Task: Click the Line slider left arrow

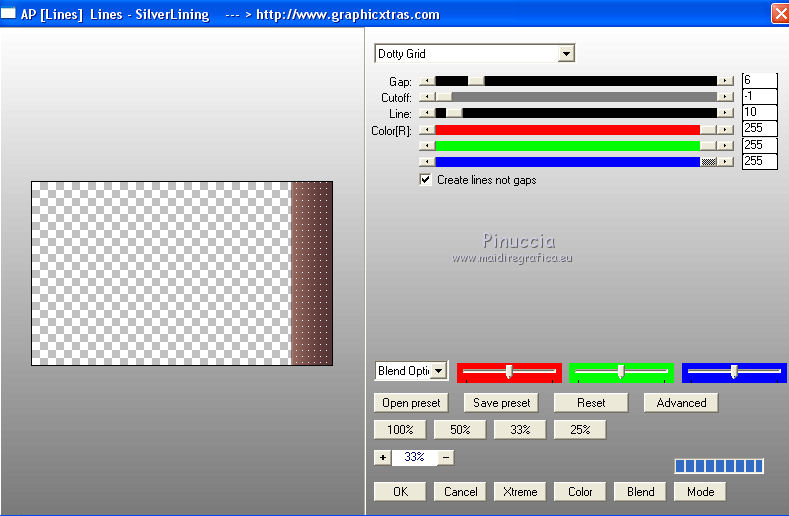Action: [x=427, y=113]
